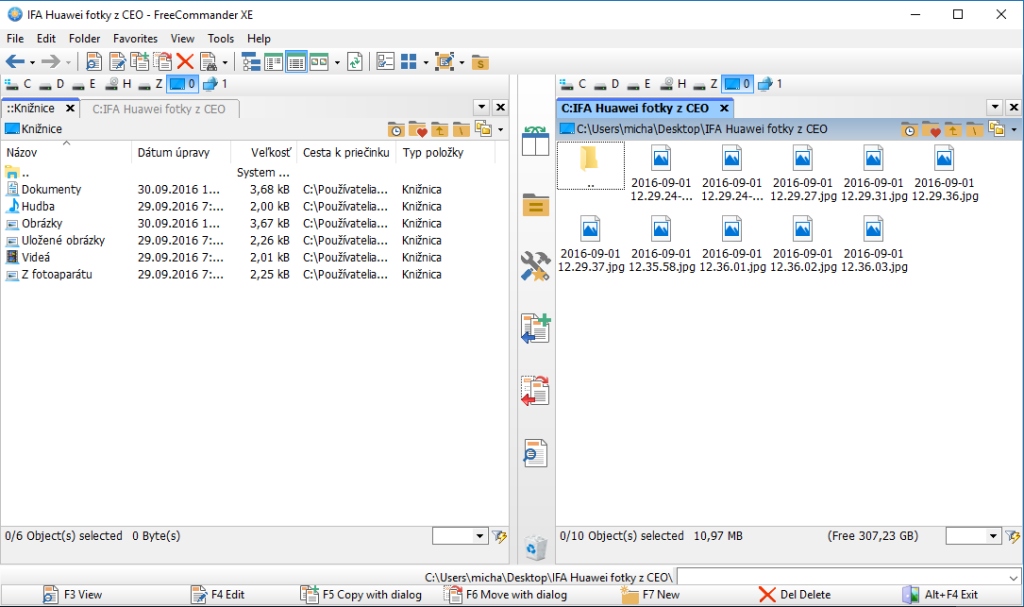Open the right panel tab list dropdown arrow
Viewport: 1024px width, 607px height.
click(994, 107)
